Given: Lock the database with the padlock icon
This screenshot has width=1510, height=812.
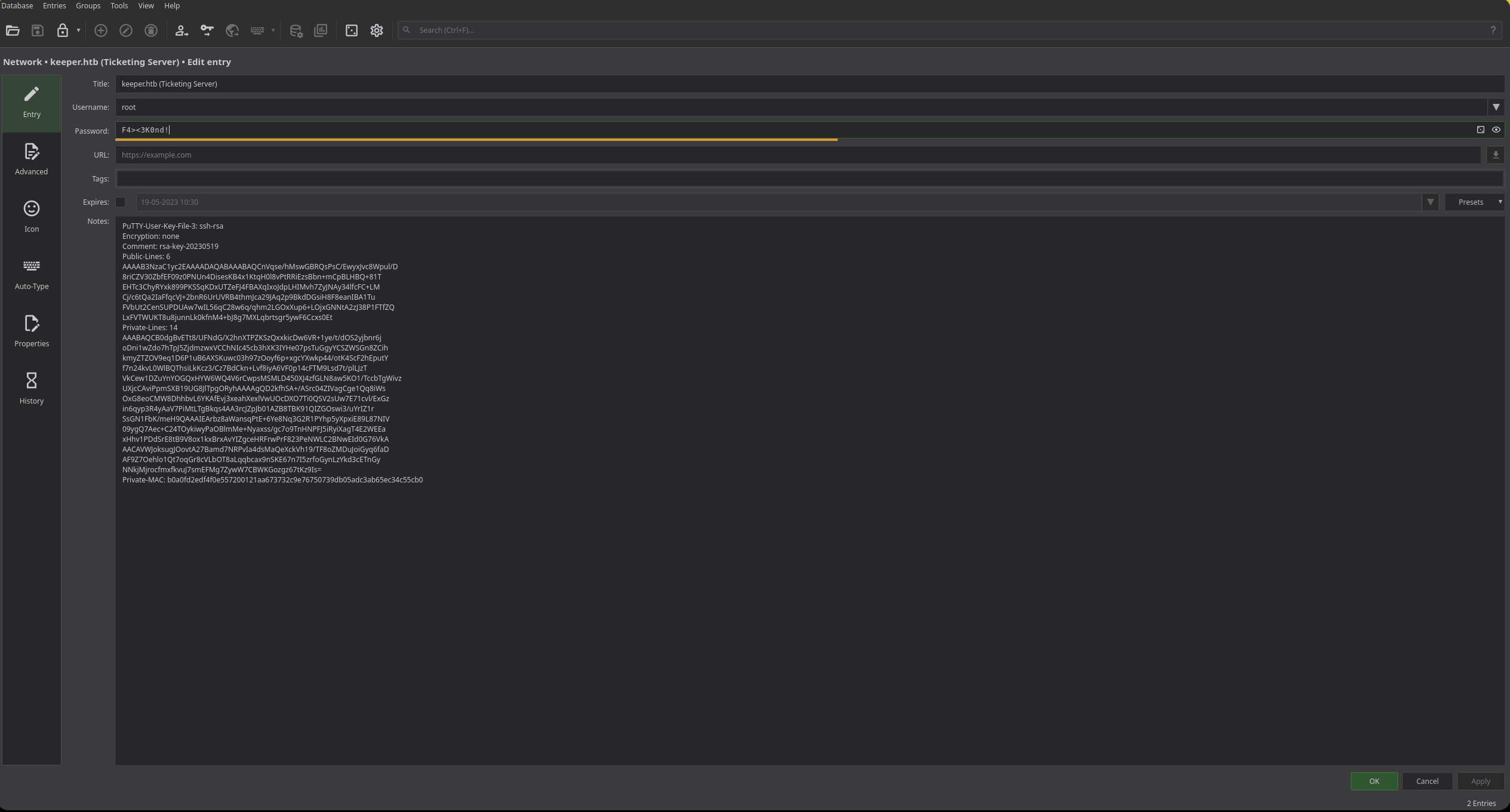Looking at the screenshot, I should click(63, 30).
